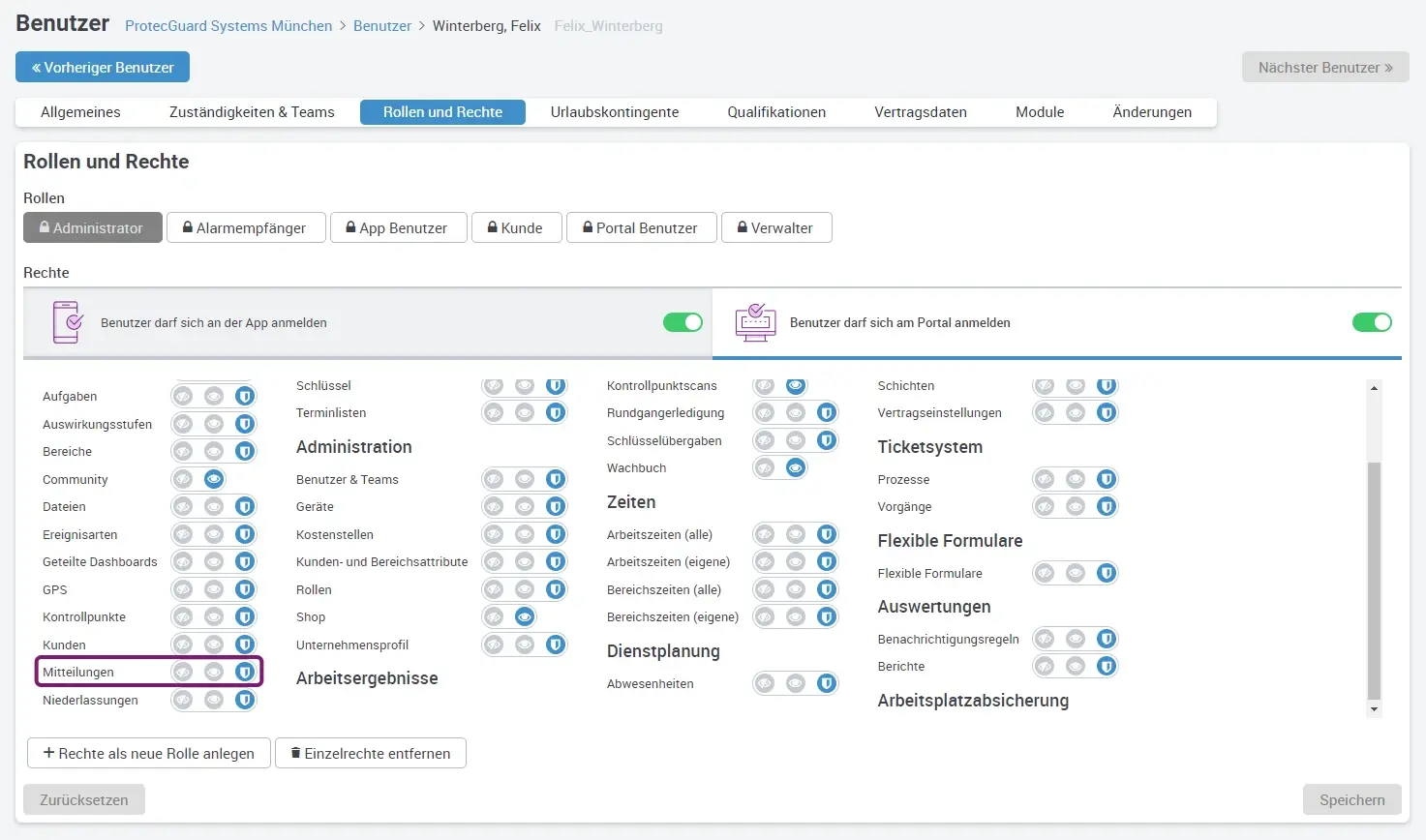Viewport: 1426px width, 840px height.
Task: Click the eye icon in the Kunden row
Action: tap(214, 645)
